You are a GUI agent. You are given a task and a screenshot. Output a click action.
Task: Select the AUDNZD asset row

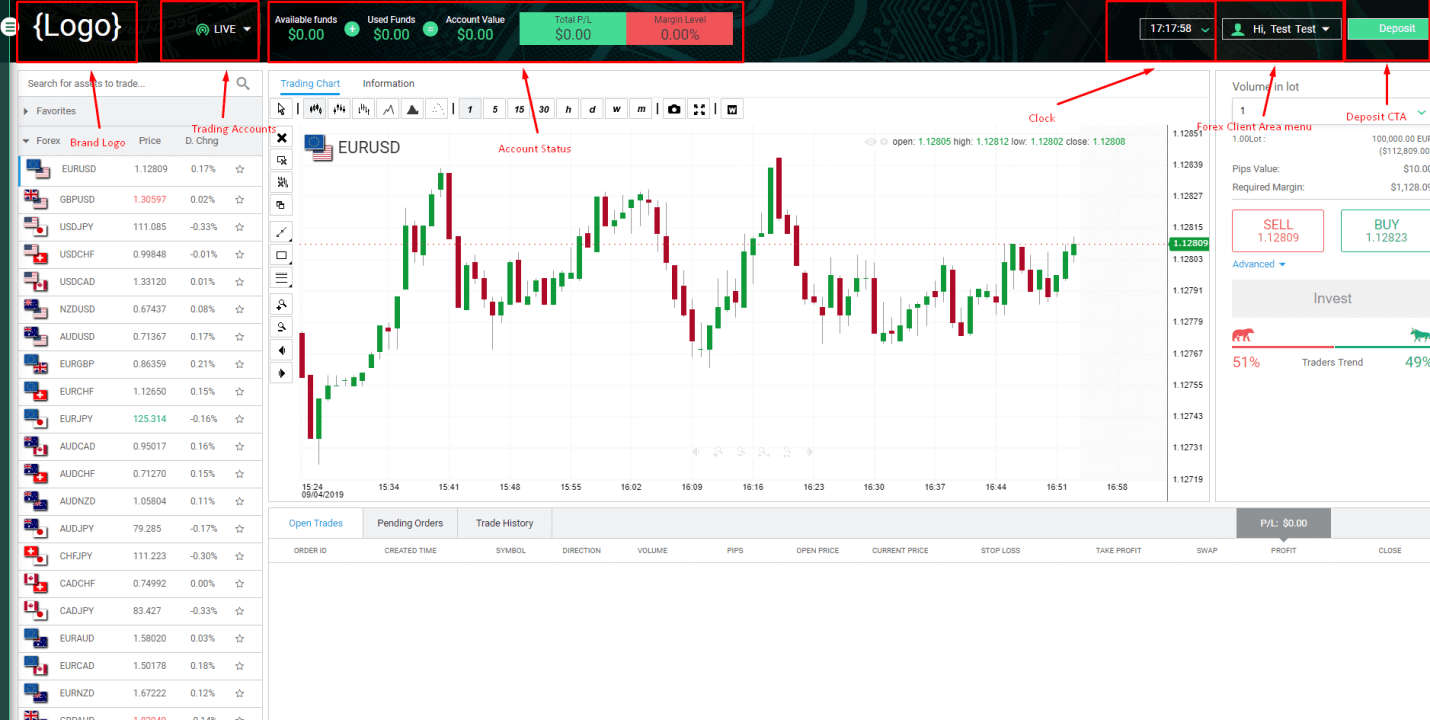[140, 501]
